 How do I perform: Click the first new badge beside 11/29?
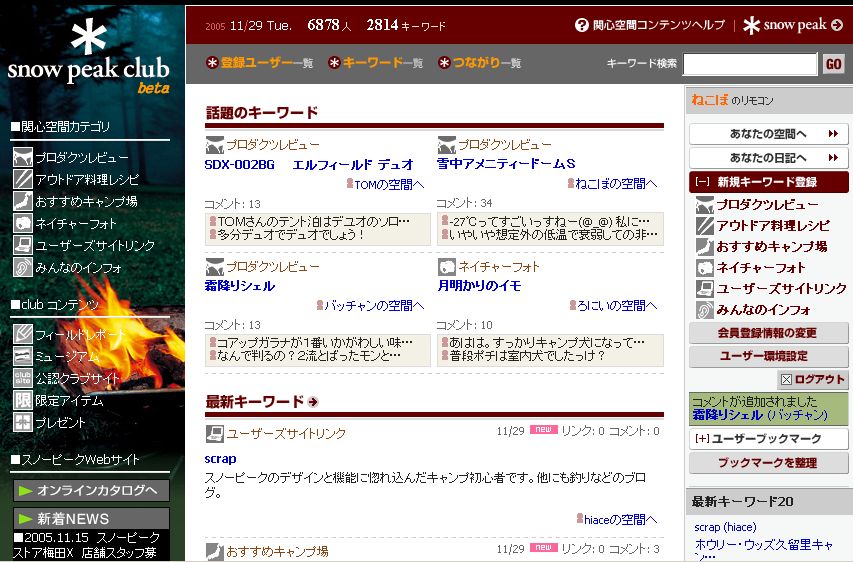[543, 429]
